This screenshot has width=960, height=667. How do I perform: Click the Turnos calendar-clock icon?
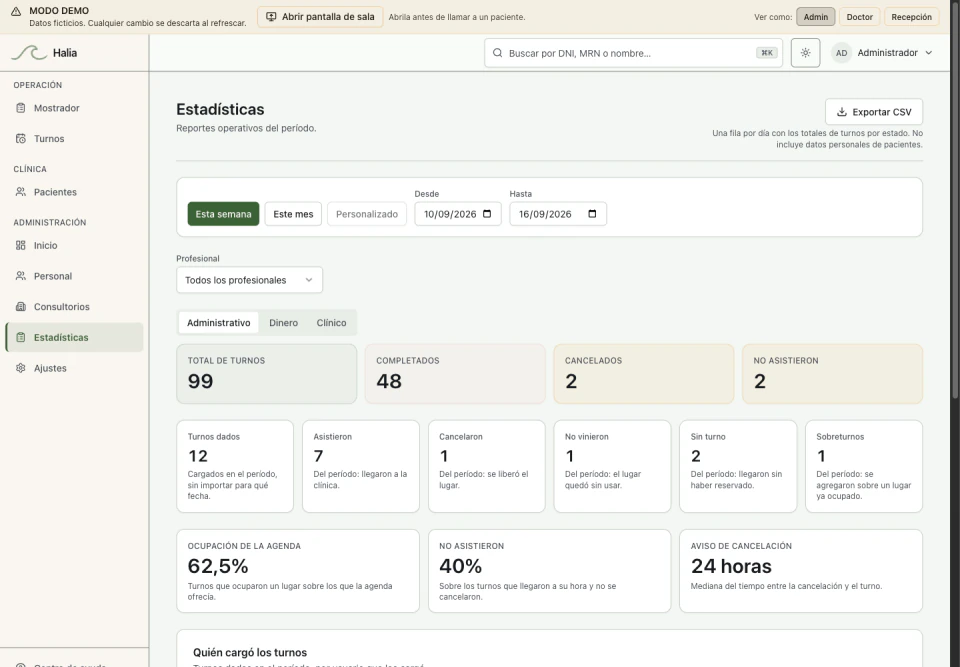(21, 138)
